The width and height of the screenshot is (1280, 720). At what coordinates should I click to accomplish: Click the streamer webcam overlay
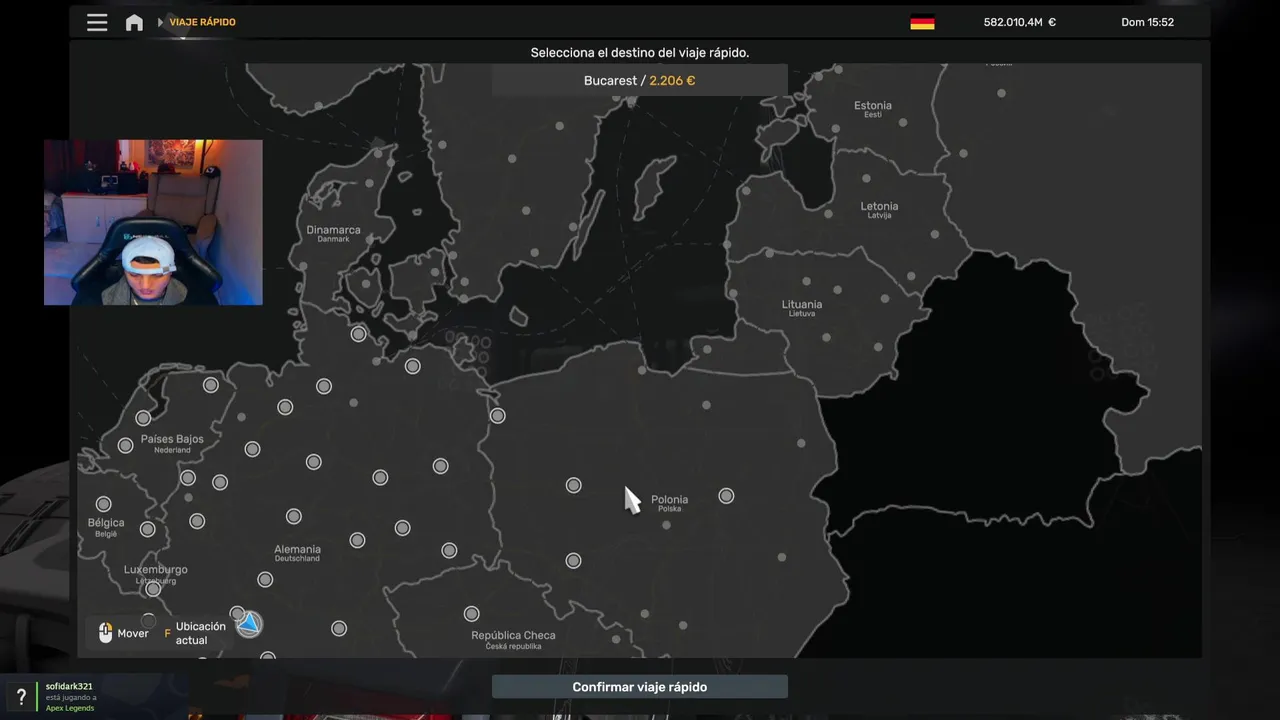[153, 222]
